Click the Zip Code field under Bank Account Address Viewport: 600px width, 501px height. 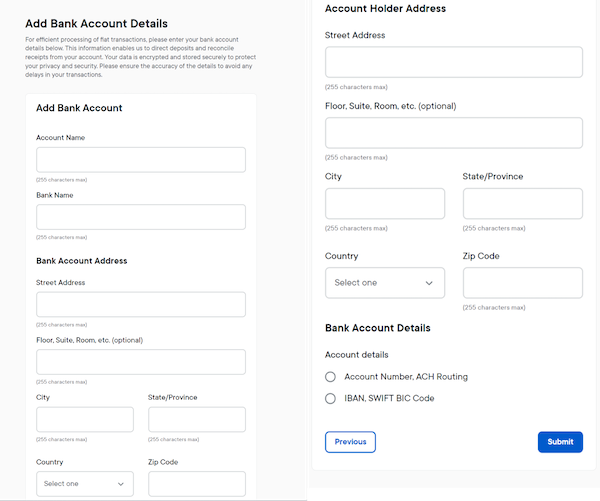click(196, 484)
